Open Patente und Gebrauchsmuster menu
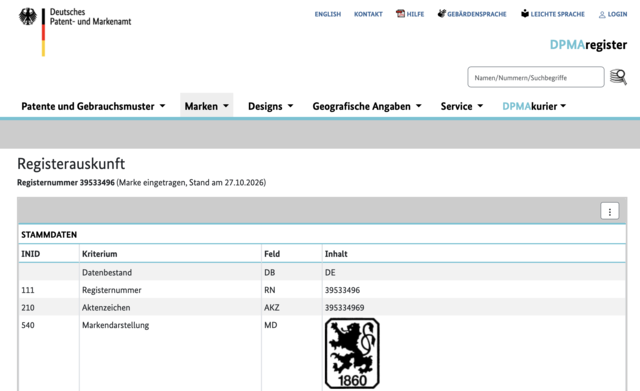 (x=88, y=107)
